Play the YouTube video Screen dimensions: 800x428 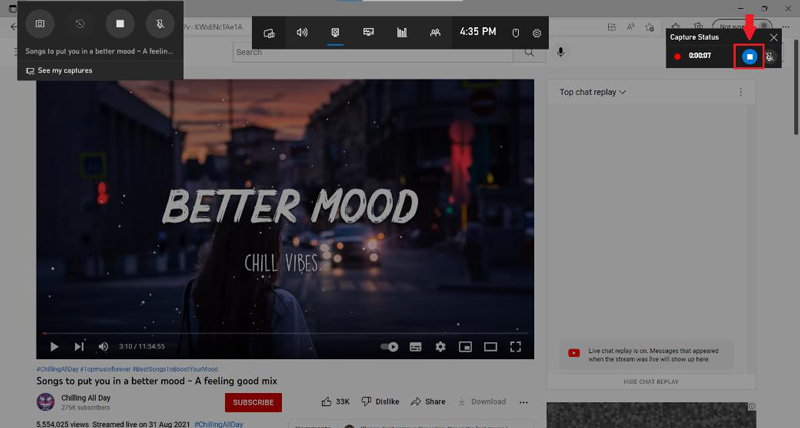(x=54, y=347)
